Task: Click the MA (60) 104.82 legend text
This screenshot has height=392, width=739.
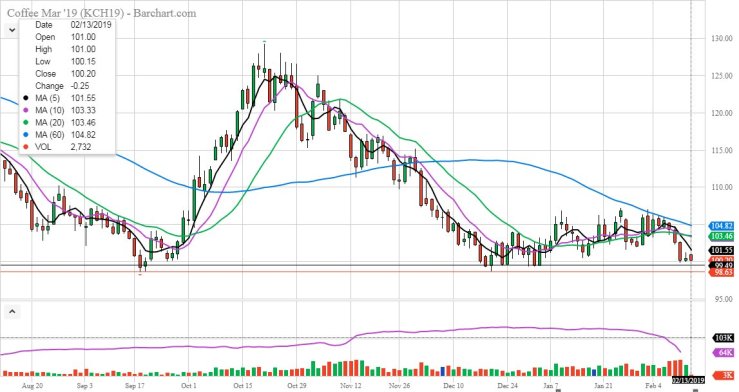Action: [66, 135]
